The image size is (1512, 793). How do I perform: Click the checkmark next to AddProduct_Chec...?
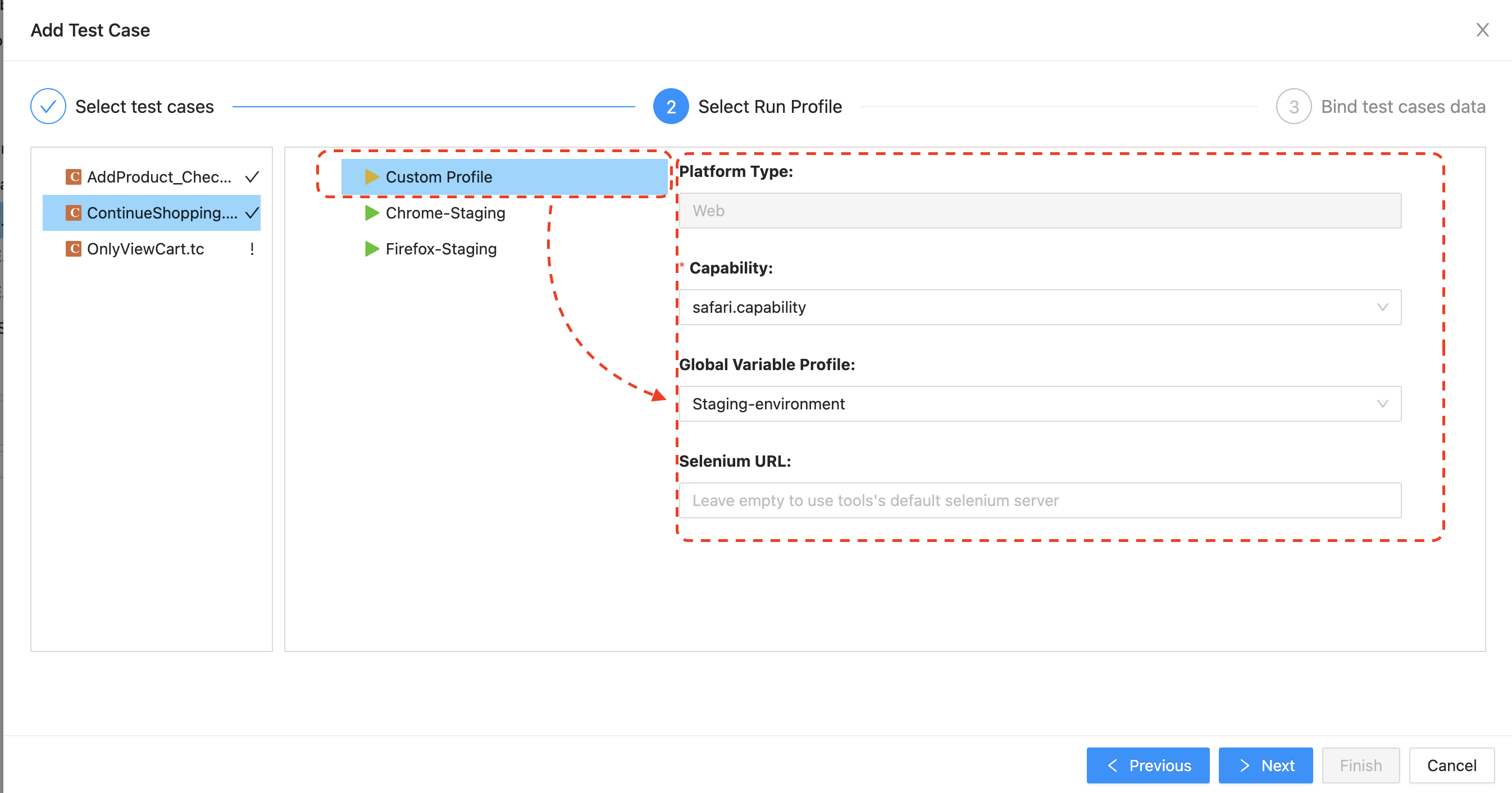coord(252,177)
